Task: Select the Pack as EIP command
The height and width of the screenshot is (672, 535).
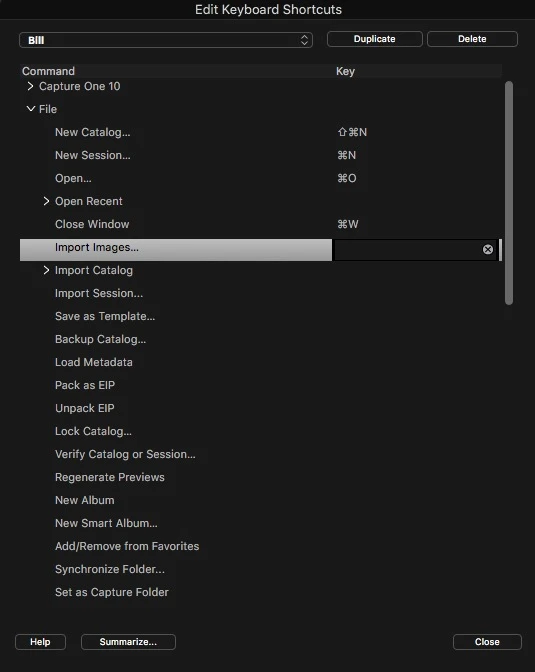Action: pos(85,385)
